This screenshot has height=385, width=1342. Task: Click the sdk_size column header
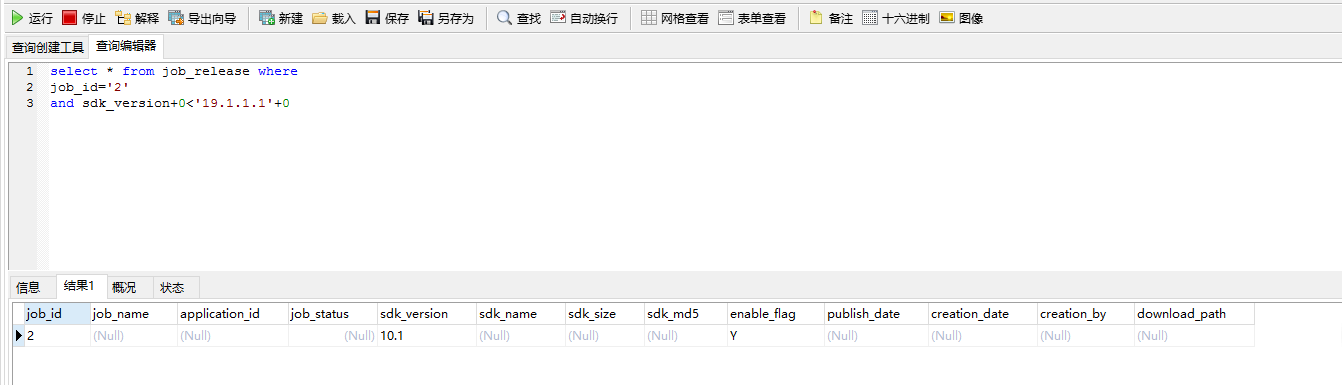(605, 314)
